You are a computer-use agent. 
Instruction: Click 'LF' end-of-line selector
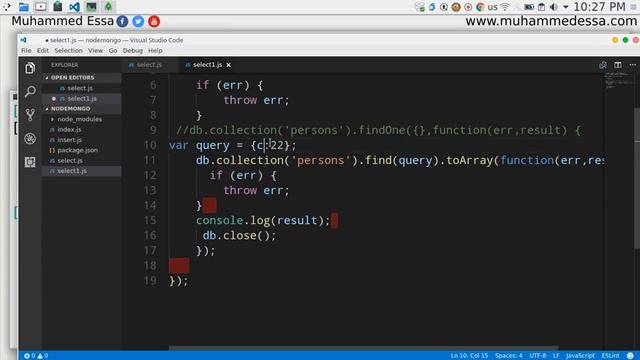(556, 356)
